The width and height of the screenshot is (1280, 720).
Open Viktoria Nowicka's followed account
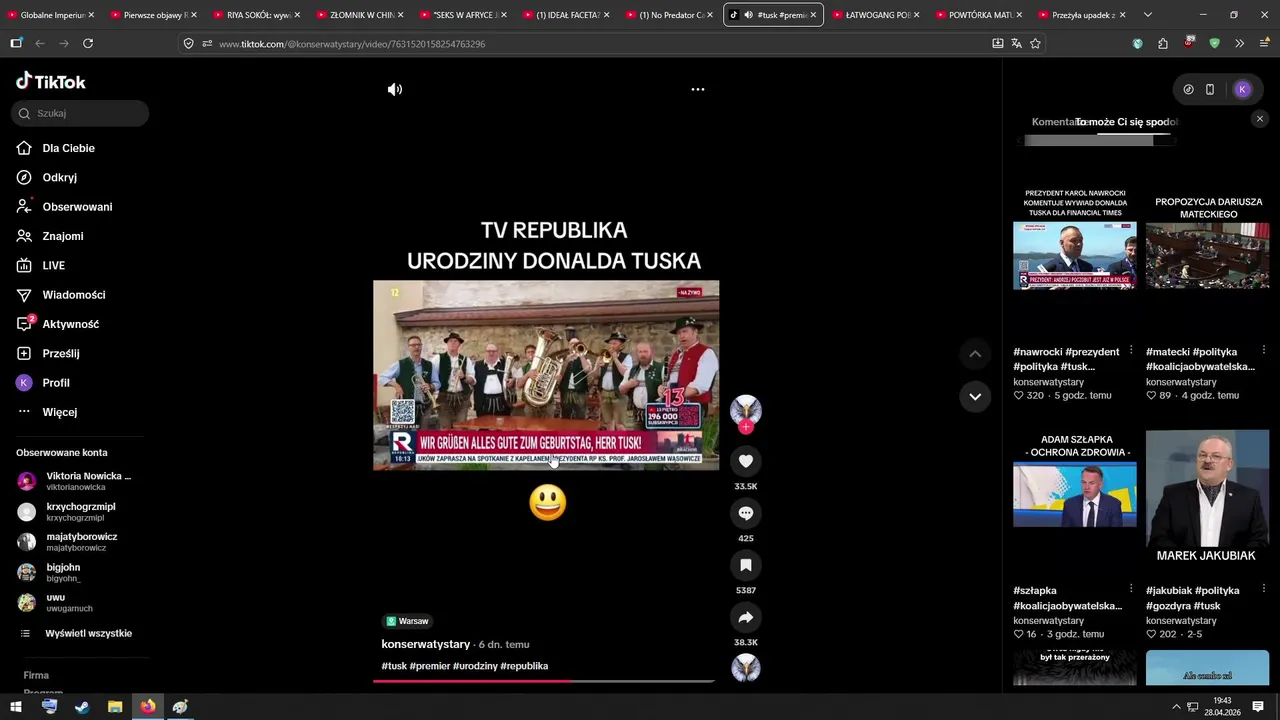click(75, 481)
